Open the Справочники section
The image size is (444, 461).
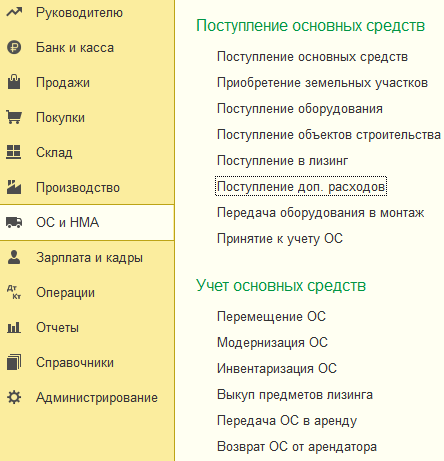click(x=75, y=362)
